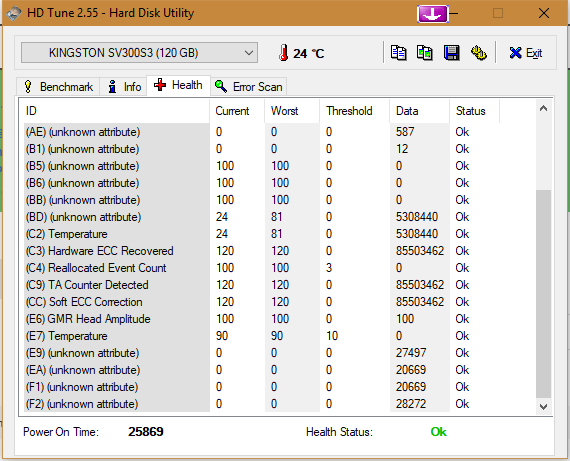Select the (E7) Temperature row
570x461 pixels.
(262, 336)
